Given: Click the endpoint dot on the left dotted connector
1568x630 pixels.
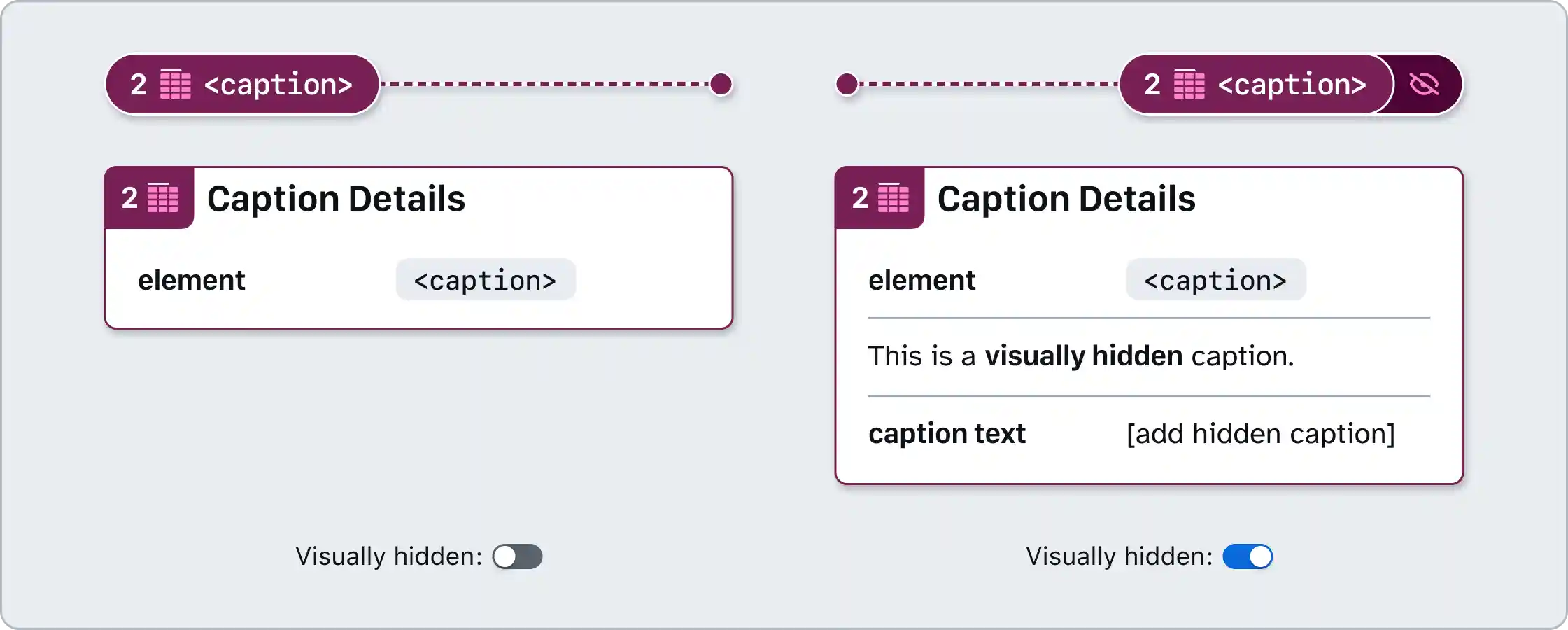Looking at the screenshot, I should pos(721,85).
